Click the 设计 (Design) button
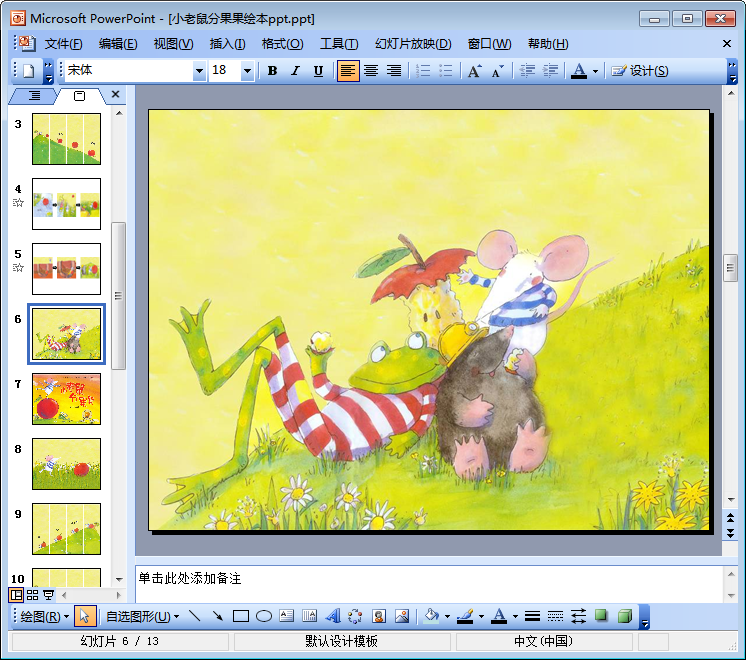Screen dimensions: 746x660 pos(640,71)
